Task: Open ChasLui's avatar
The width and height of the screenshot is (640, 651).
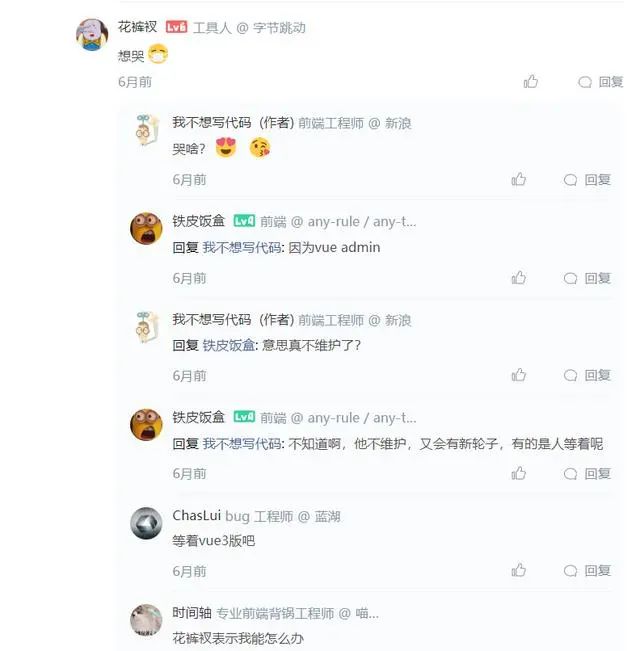Action: pos(146,523)
